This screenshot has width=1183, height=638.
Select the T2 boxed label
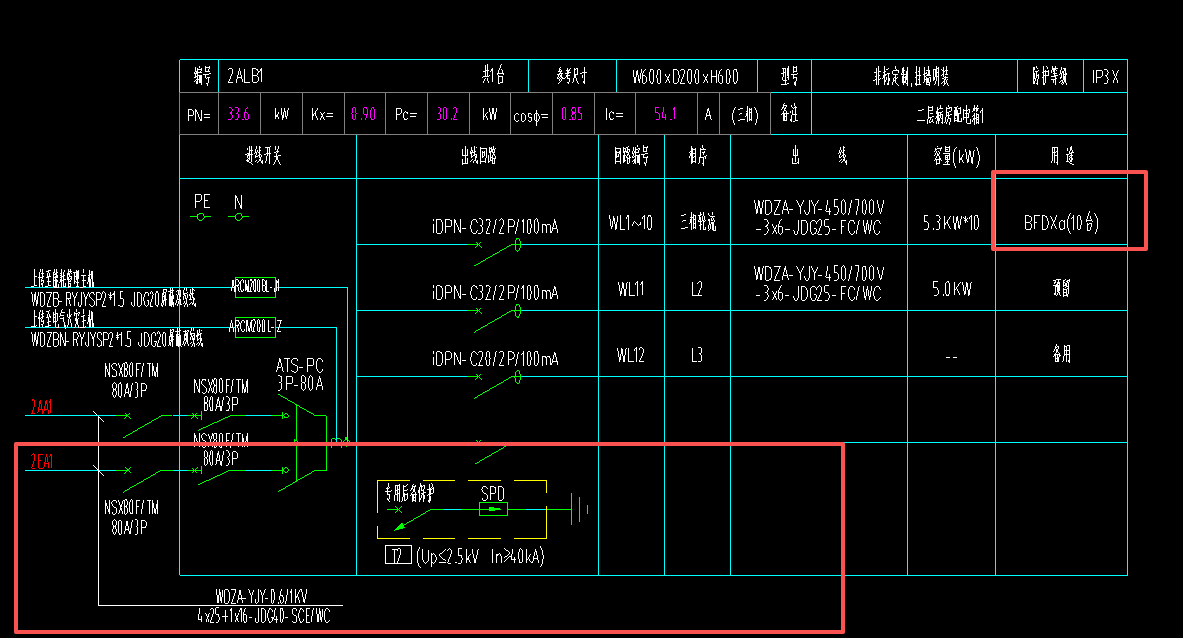coord(397,556)
